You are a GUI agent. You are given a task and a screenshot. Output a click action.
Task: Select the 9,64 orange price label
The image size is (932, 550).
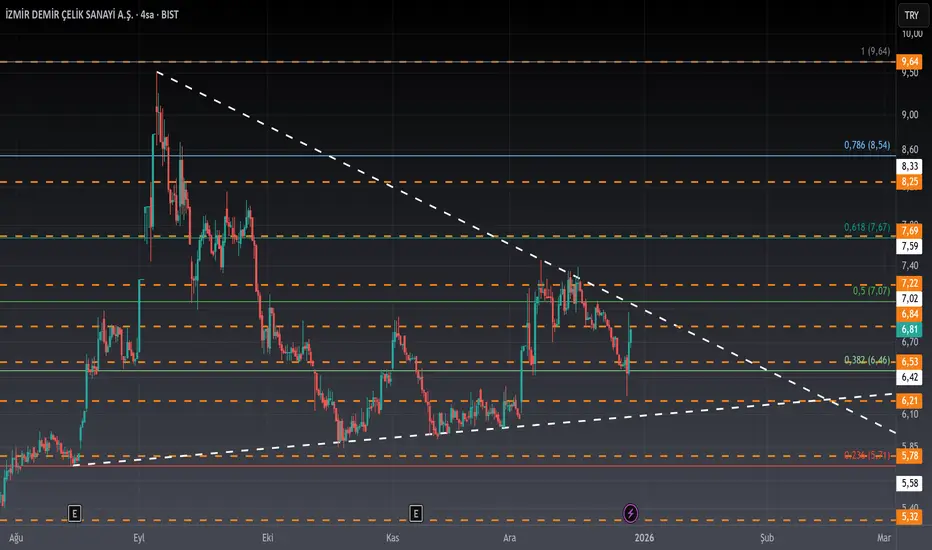click(909, 62)
